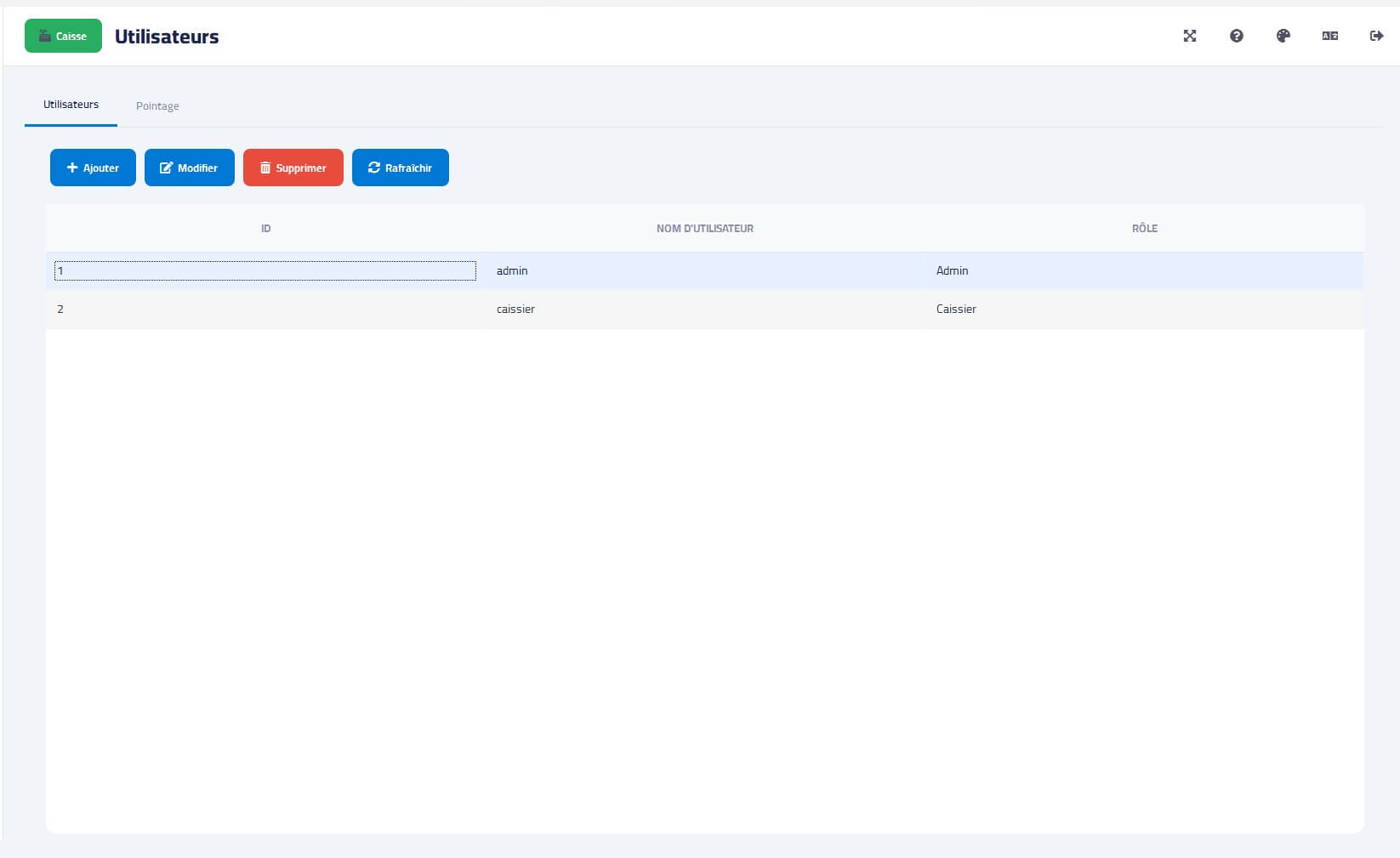This screenshot has height=858, width=1400.
Task: Click the Modifier button
Action: [x=189, y=168]
